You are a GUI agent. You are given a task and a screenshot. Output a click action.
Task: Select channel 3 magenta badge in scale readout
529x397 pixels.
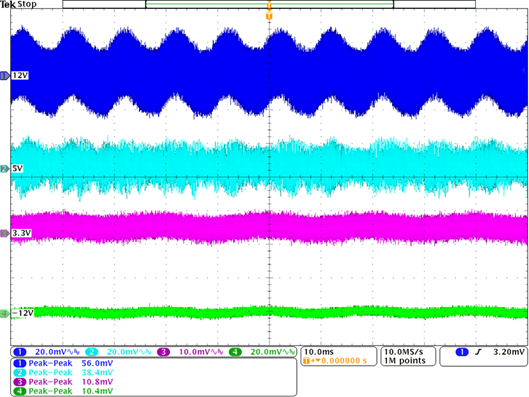(163, 352)
